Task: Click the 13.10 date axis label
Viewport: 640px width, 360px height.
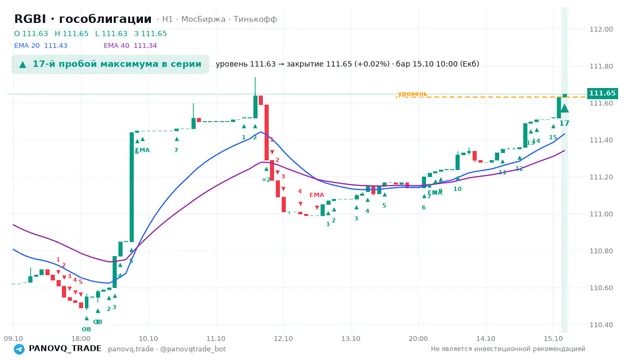Action: coord(351,338)
